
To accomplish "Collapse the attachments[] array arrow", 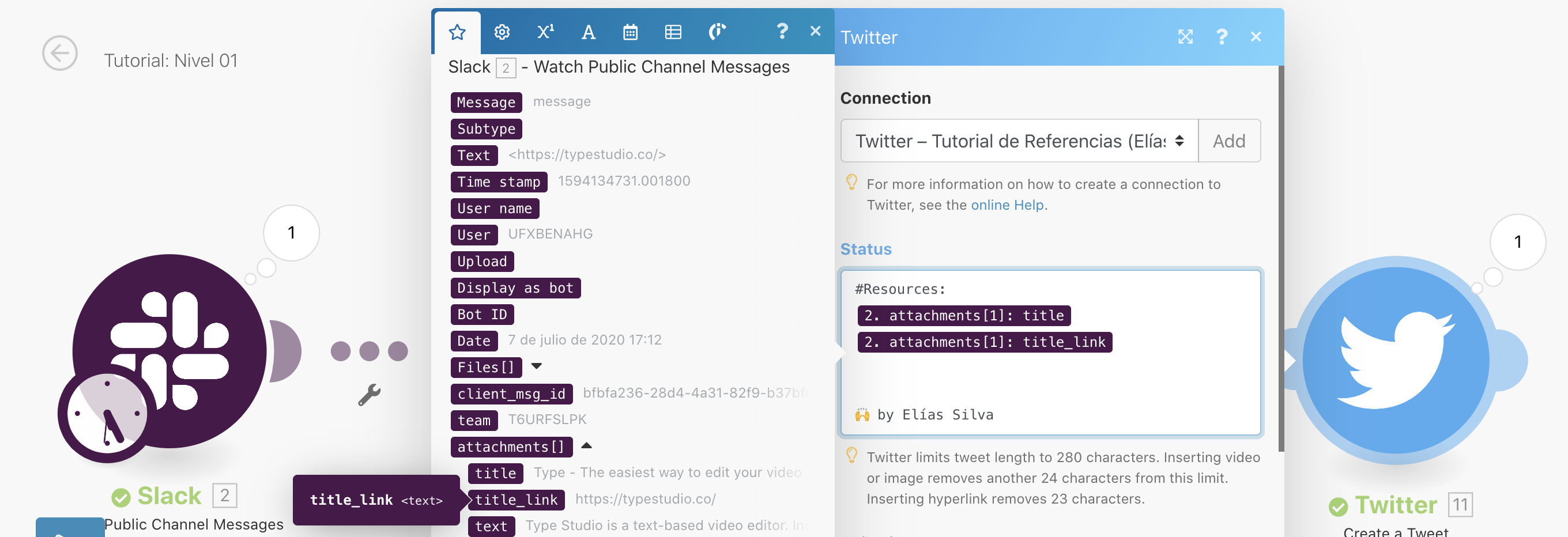I will (586, 446).
